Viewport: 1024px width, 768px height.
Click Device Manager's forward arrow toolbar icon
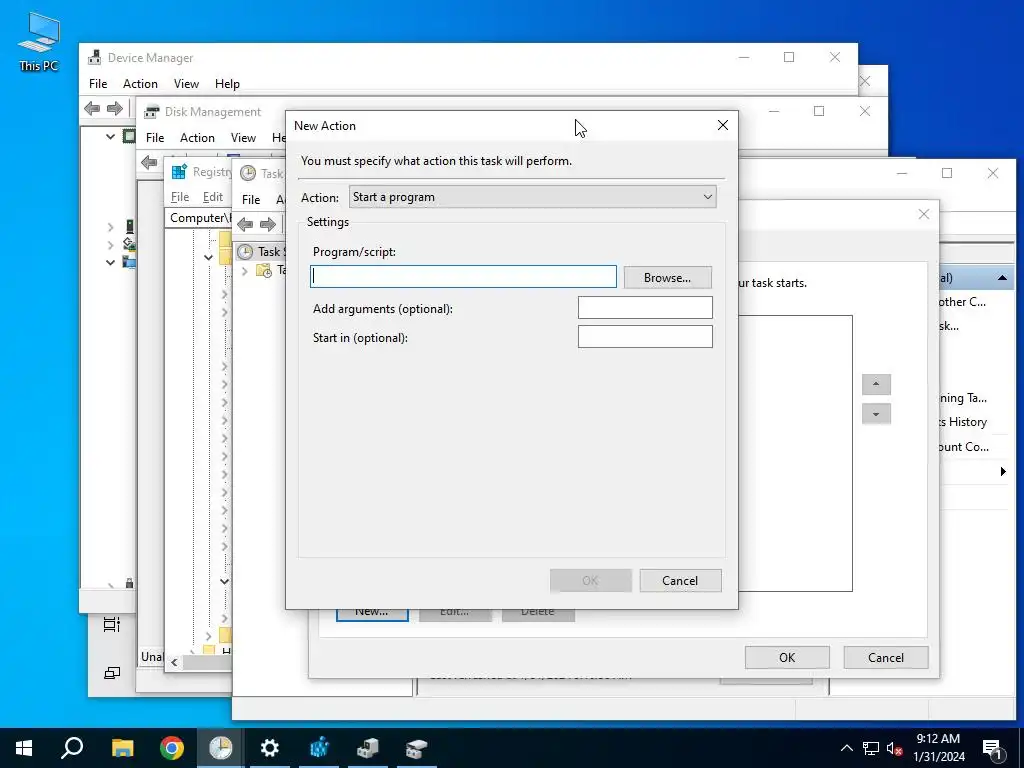(x=115, y=108)
